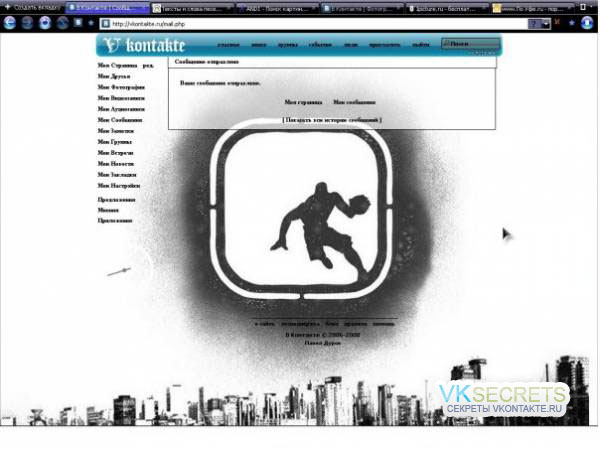Click the new tab plus button
The image size is (600, 450).
[x=7, y=7]
